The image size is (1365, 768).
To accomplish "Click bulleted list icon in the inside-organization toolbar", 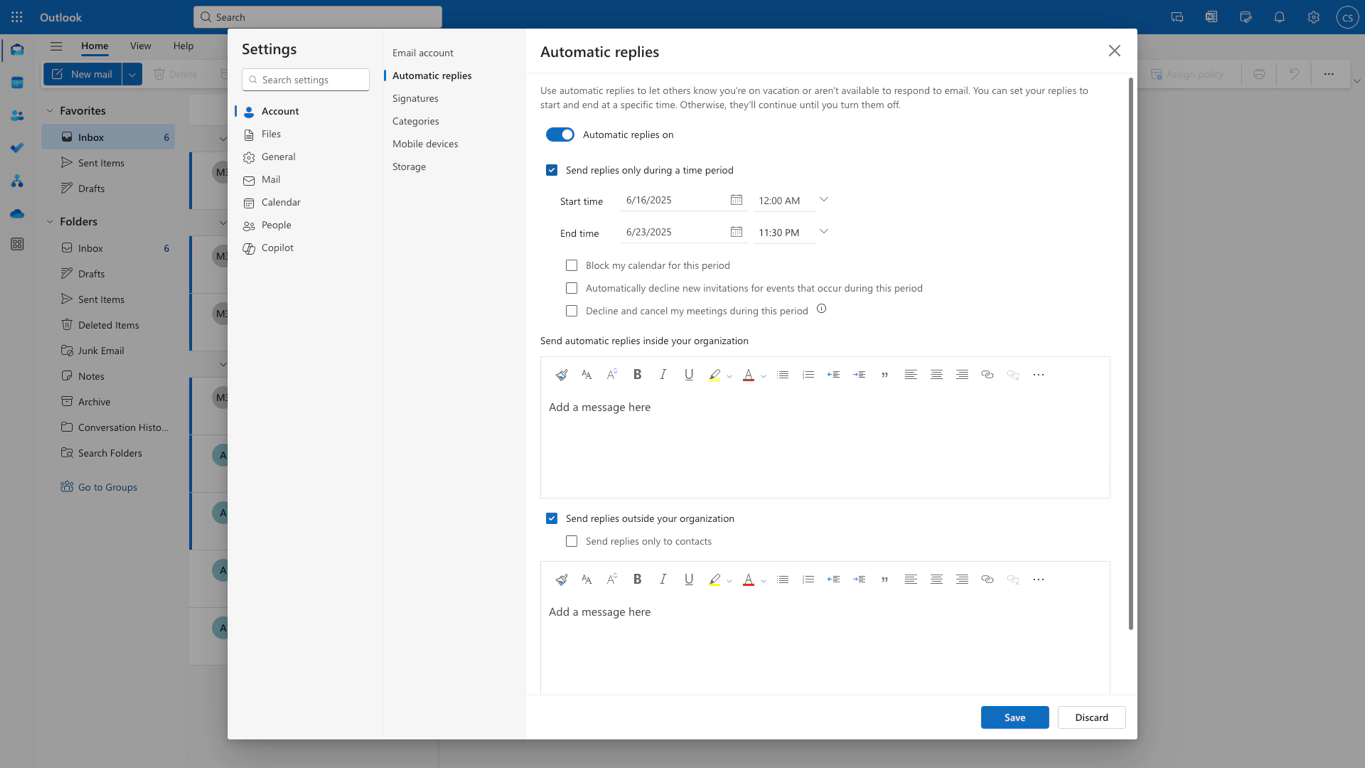I will [x=782, y=374].
